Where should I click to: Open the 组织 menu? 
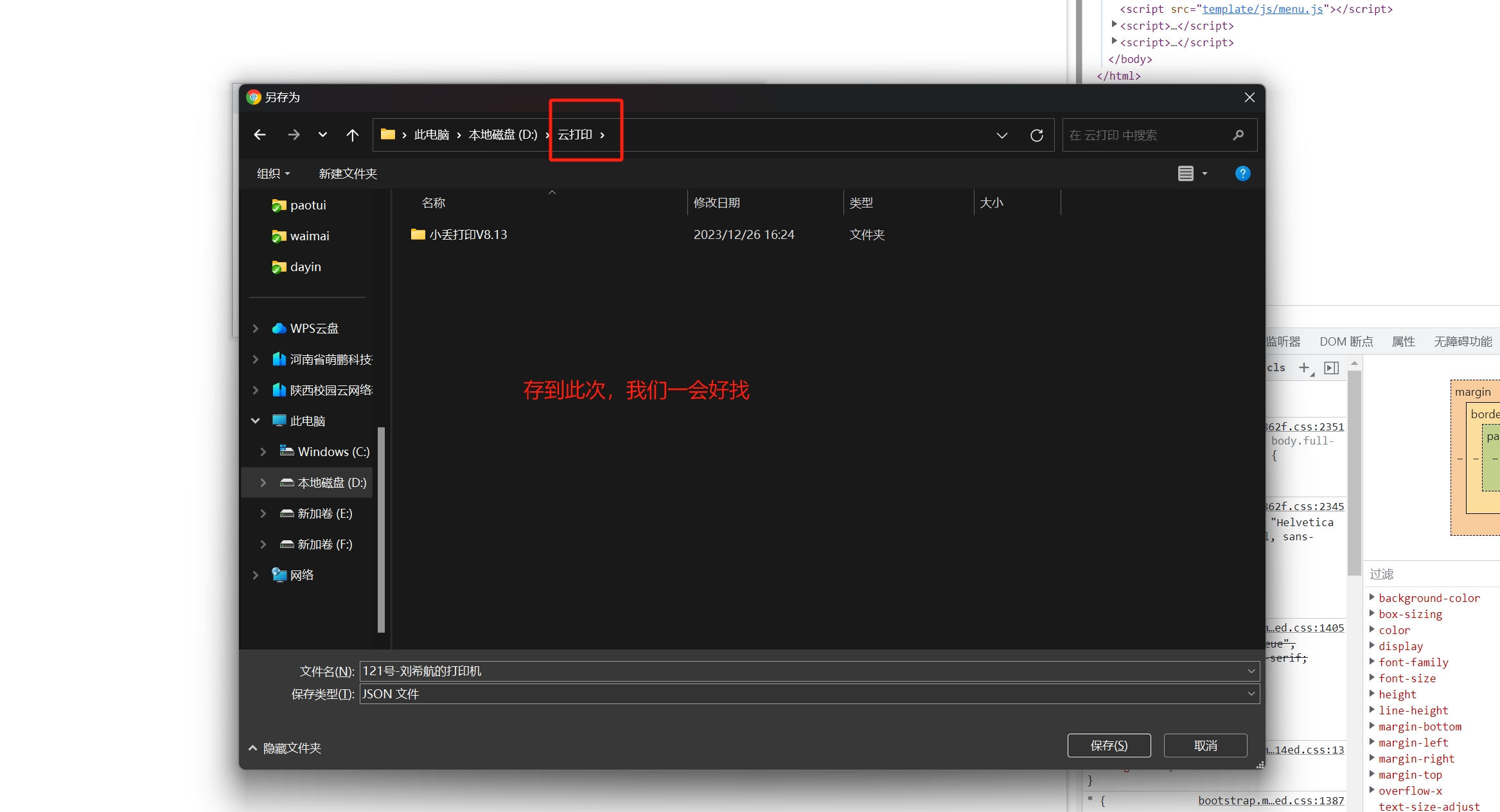click(273, 173)
